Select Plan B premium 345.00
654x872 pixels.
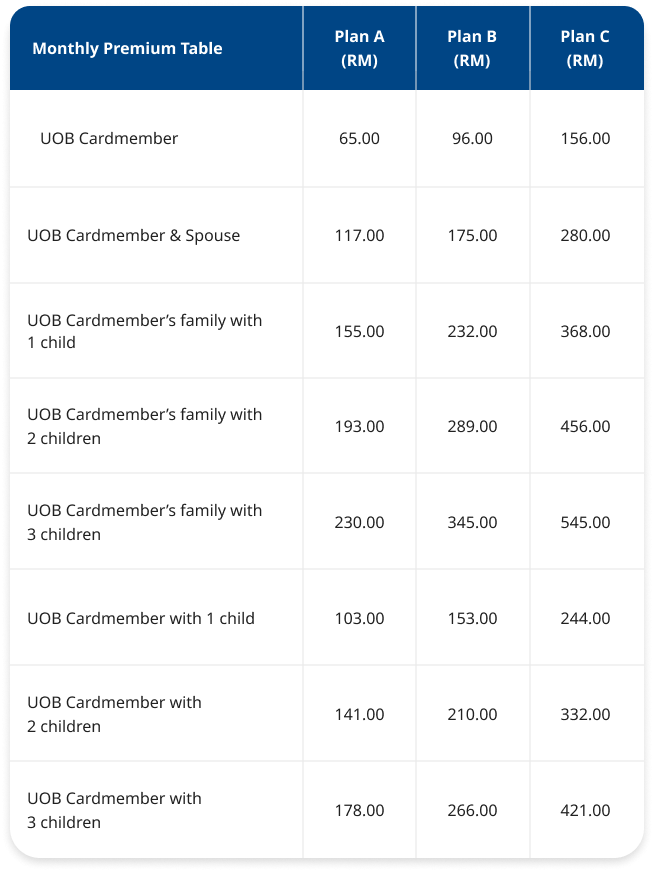(472, 523)
